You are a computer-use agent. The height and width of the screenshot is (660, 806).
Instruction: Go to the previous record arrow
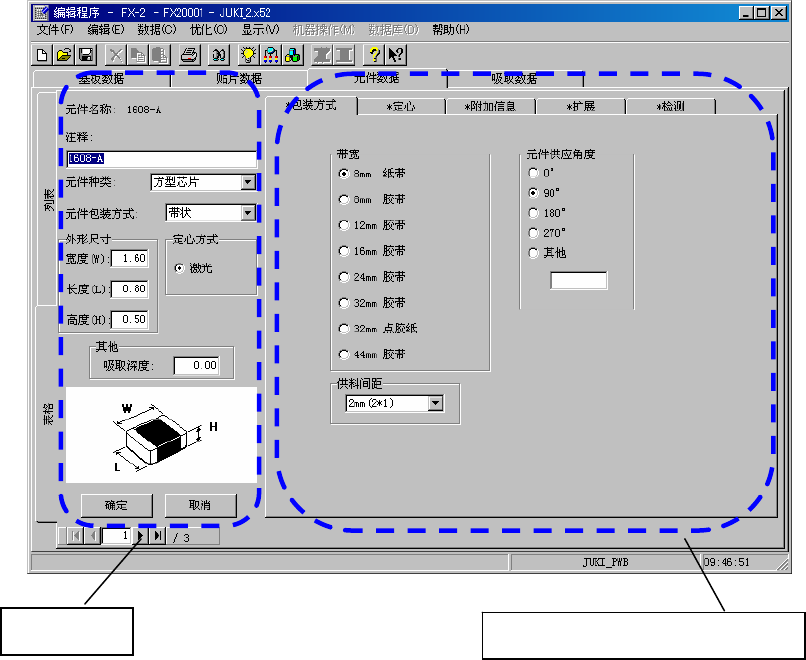click(93, 536)
